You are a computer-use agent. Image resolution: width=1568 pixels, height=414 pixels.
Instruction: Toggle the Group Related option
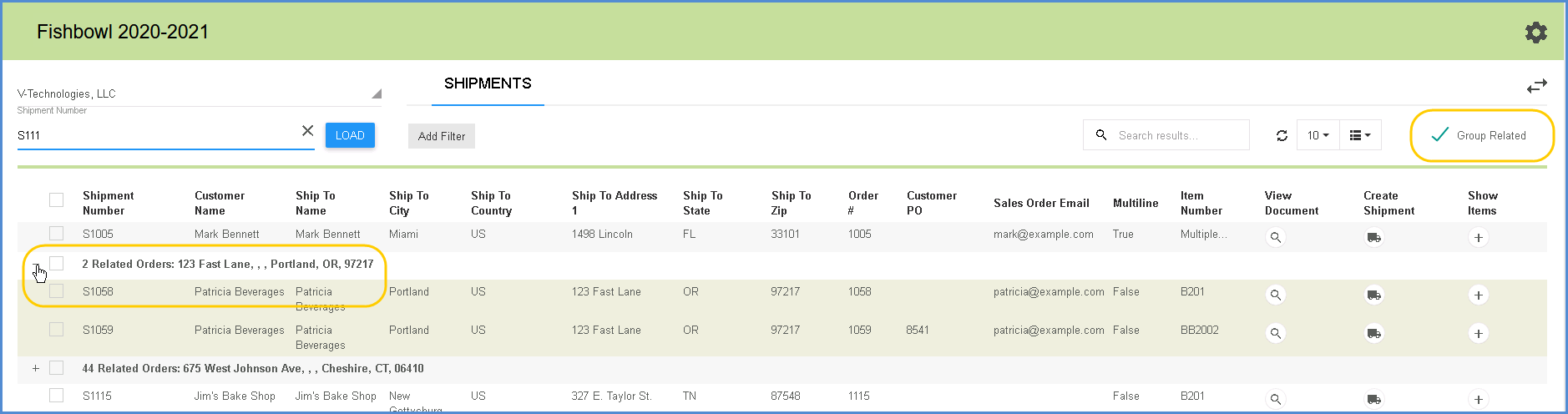tap(1479, 135)
